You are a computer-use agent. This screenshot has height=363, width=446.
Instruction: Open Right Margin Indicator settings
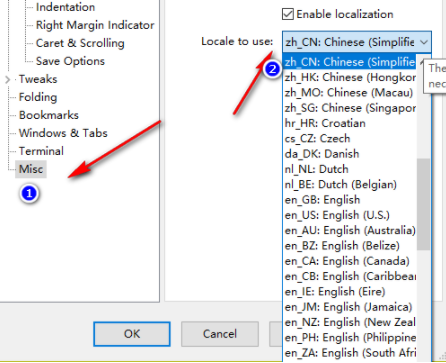pos(95,25)
